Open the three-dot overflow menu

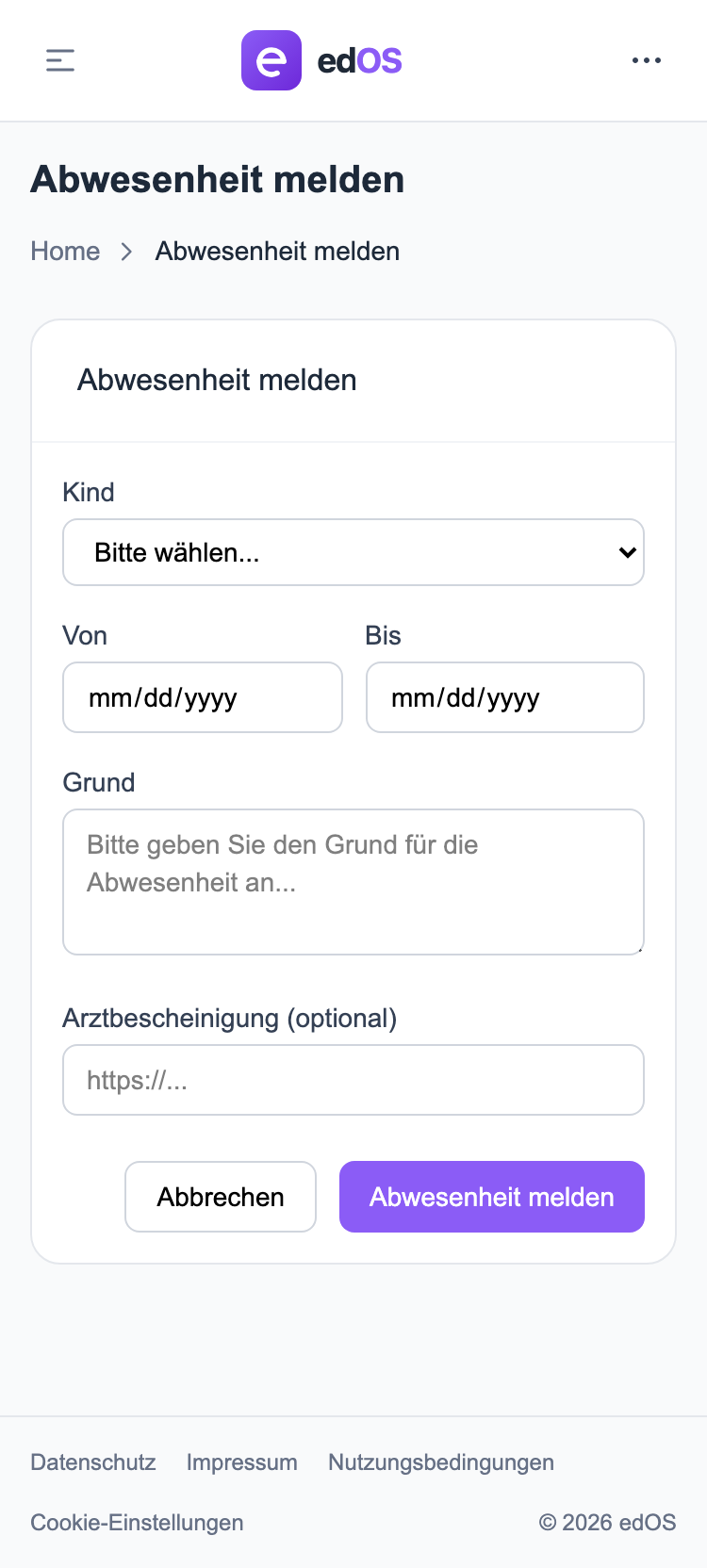point(647,60)
